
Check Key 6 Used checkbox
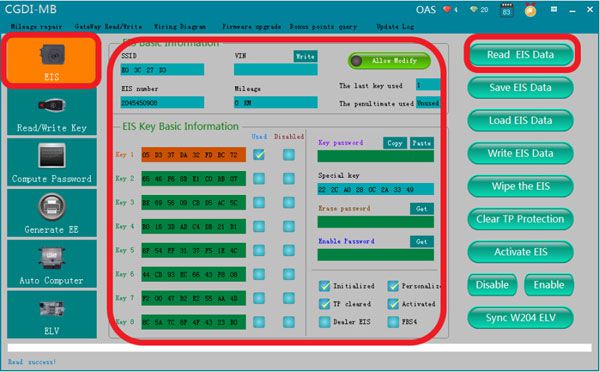[x=259, y=274]
